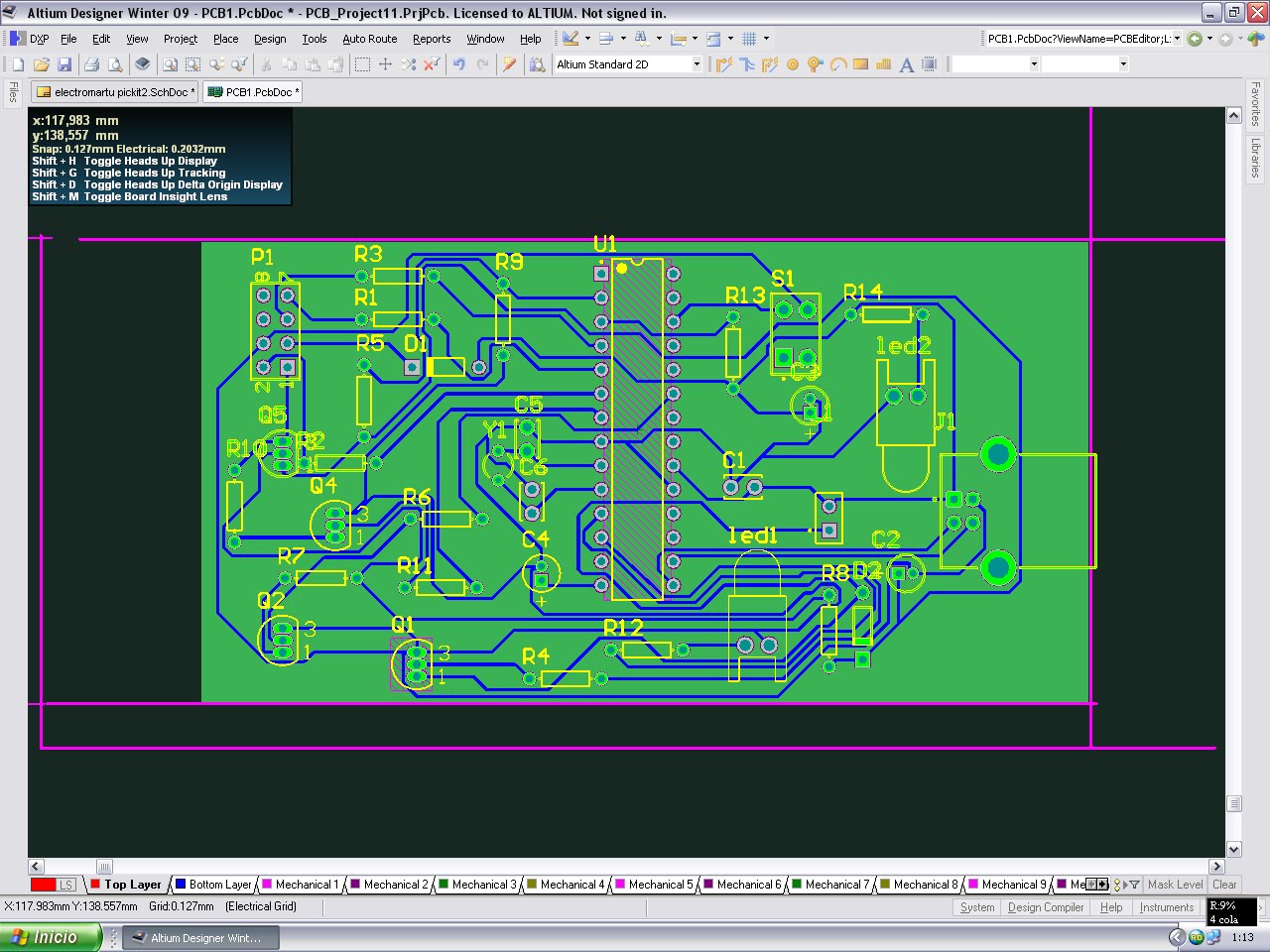The image size is (1270, 952).
Task: Click the Move Selection cross icon
Action: [x=385, y=64]
